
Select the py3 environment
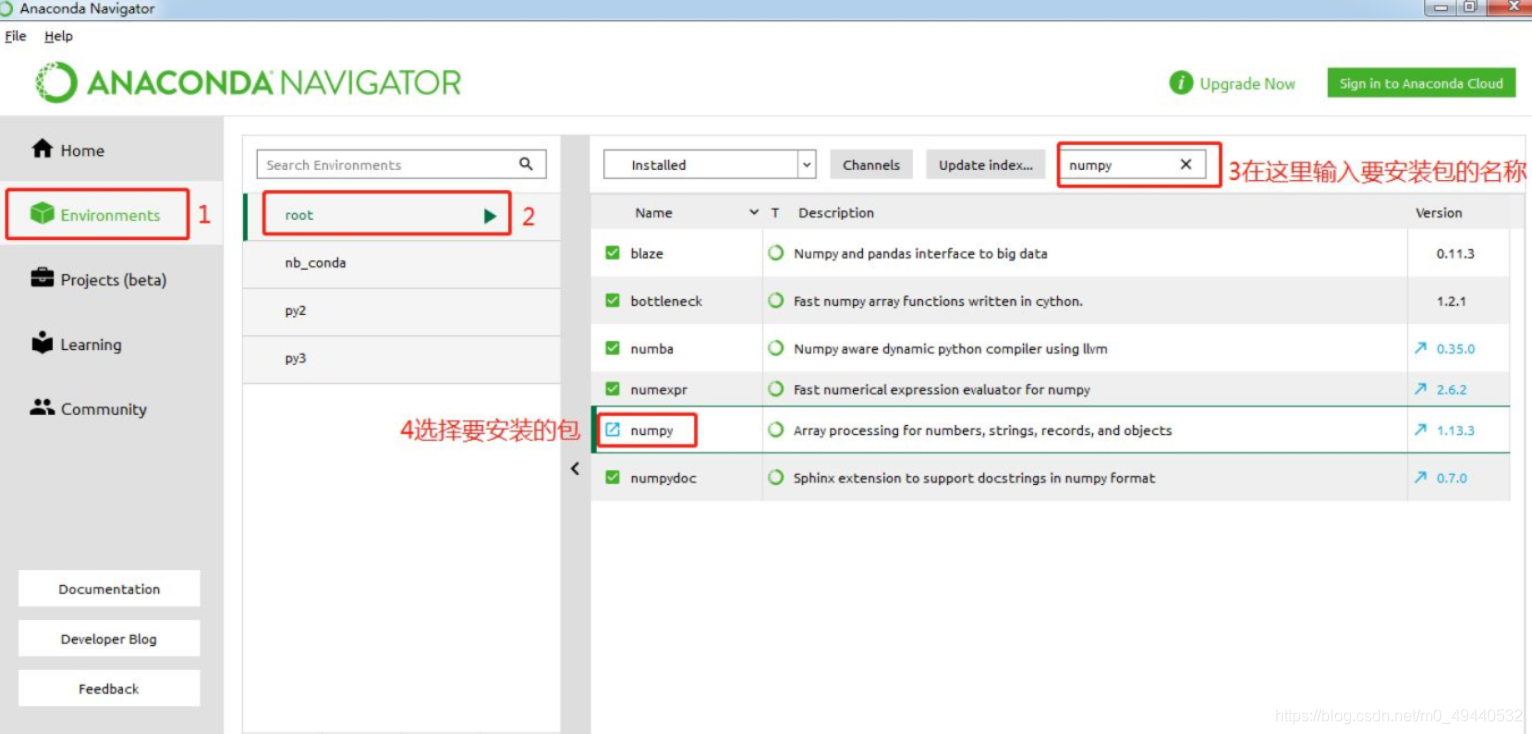[401, 358]
